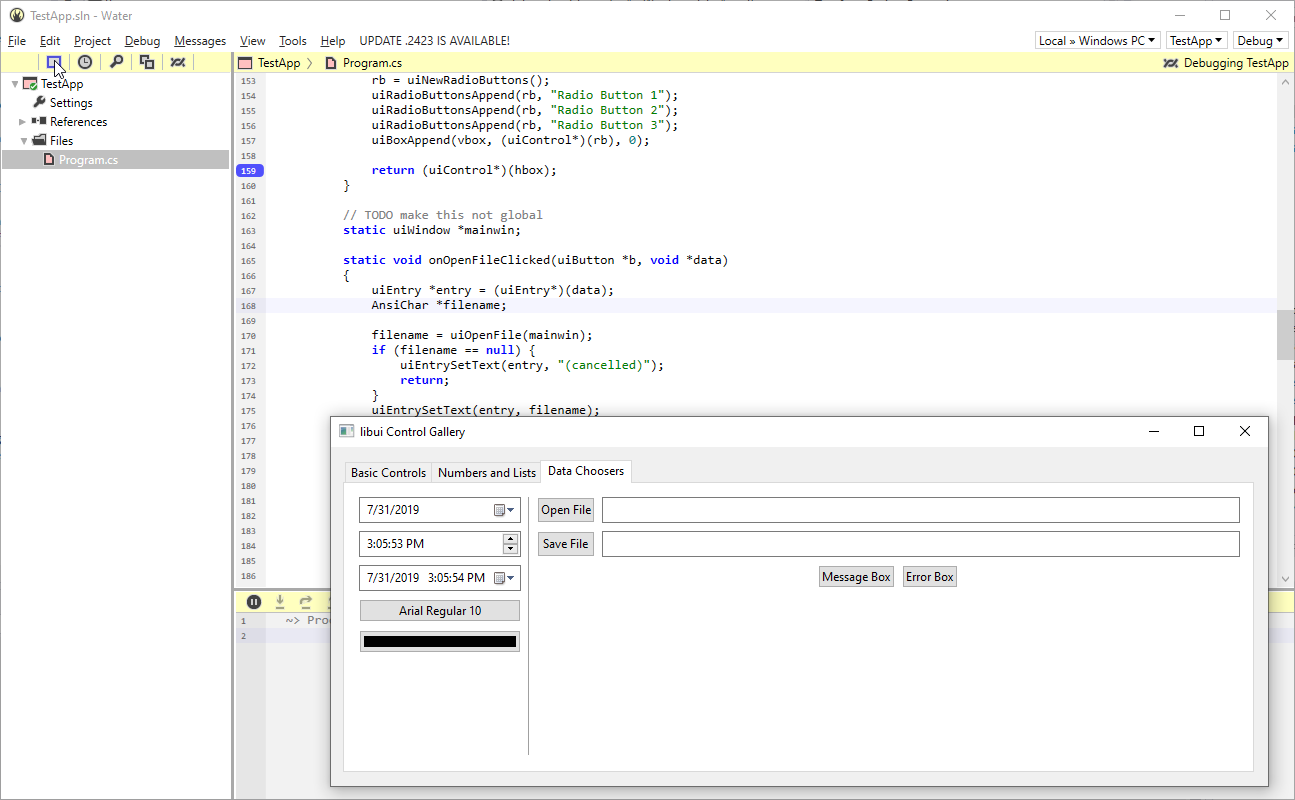Expand the References tree node
The image size is (1295, 800).
pyautogui.click(x=23, y=122)
